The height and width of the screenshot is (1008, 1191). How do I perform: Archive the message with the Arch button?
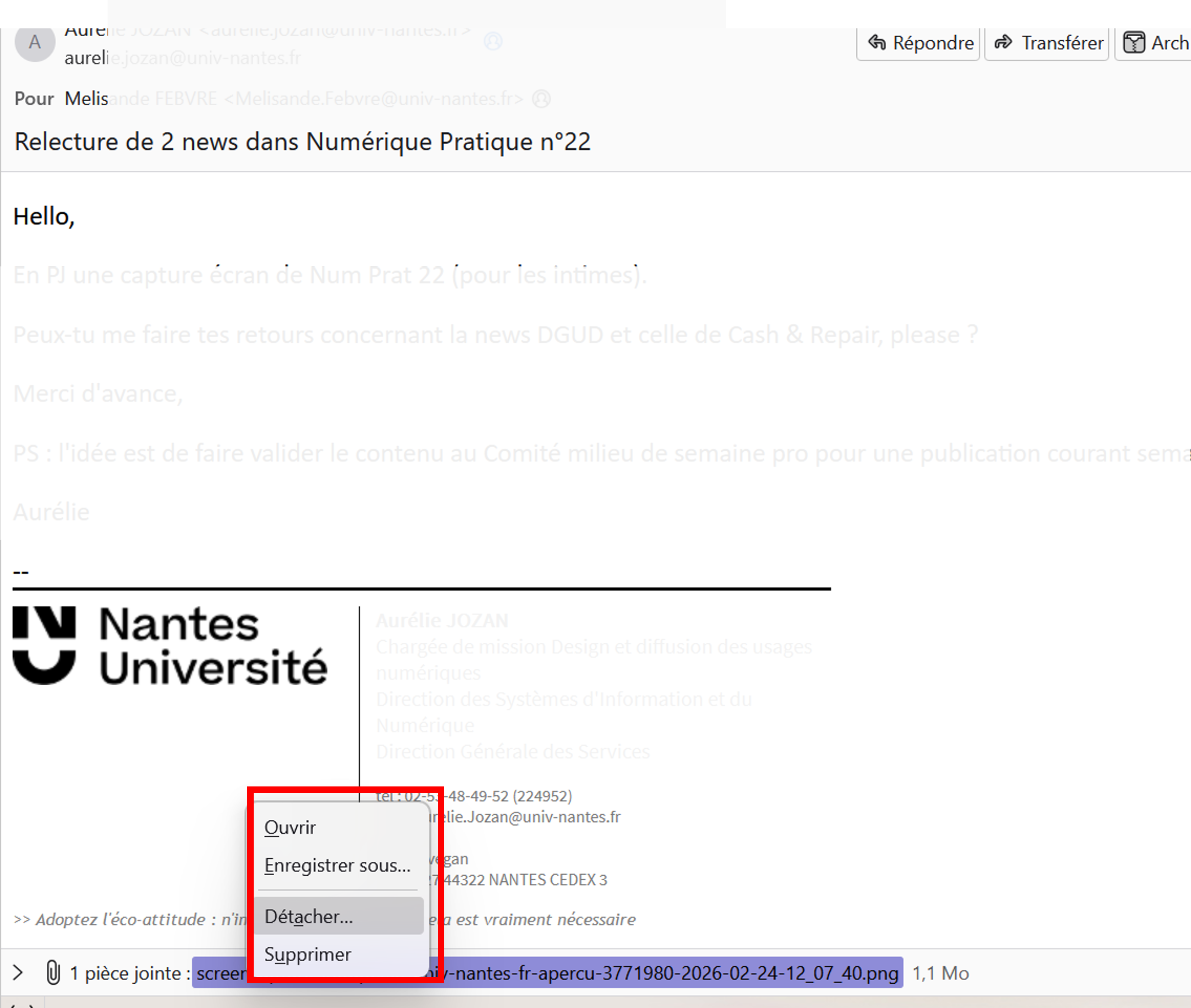point(1153,43)
